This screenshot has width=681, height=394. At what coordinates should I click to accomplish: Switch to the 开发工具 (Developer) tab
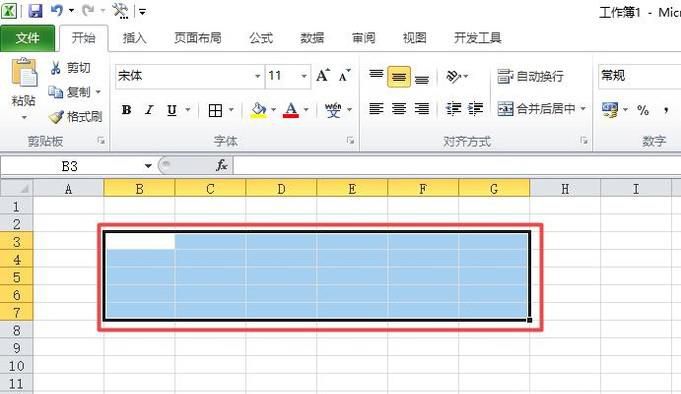[x=477, y=38]
